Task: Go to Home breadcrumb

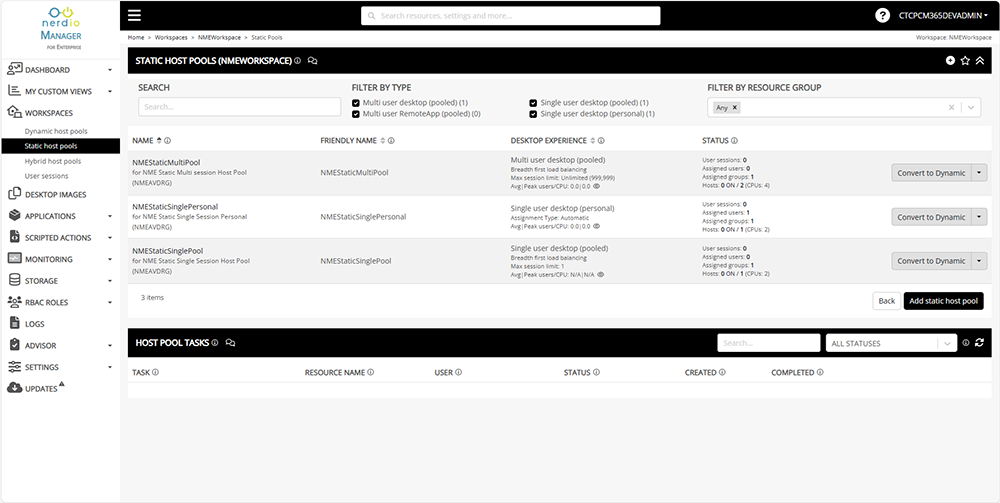Action: (x=136, y=38)
